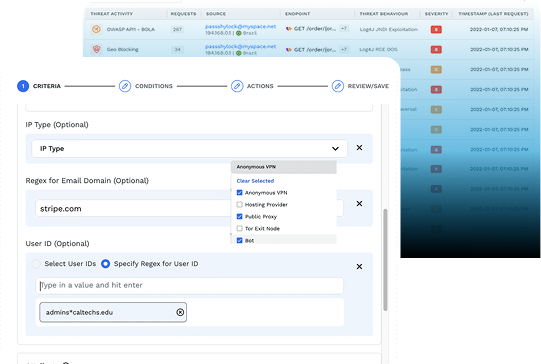The width and height of the screenshot is (541, 364).
Task: Click the stripe.com email domain regex field
Action: (133, 208)
